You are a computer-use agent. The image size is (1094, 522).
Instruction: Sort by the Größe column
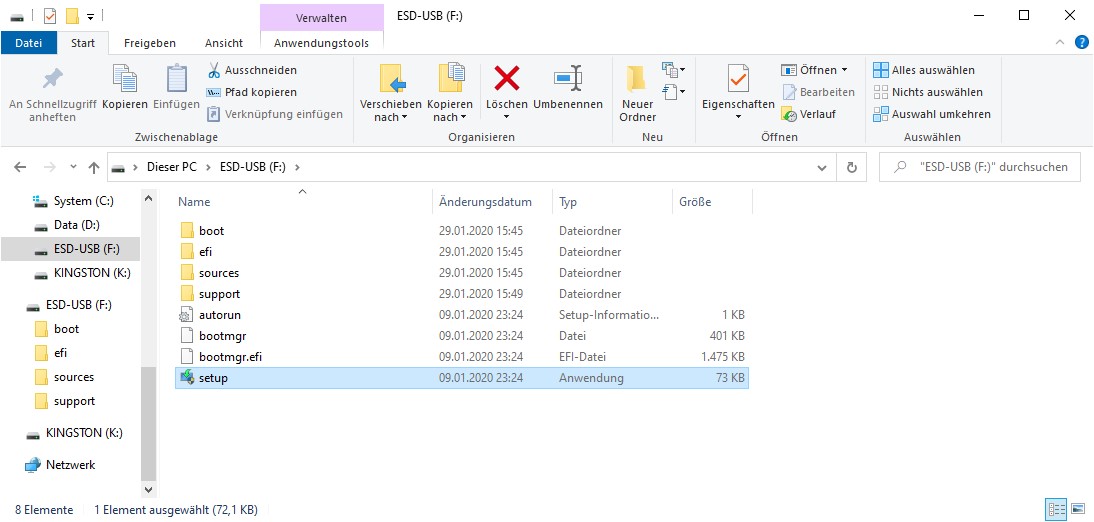pos(695,202)
